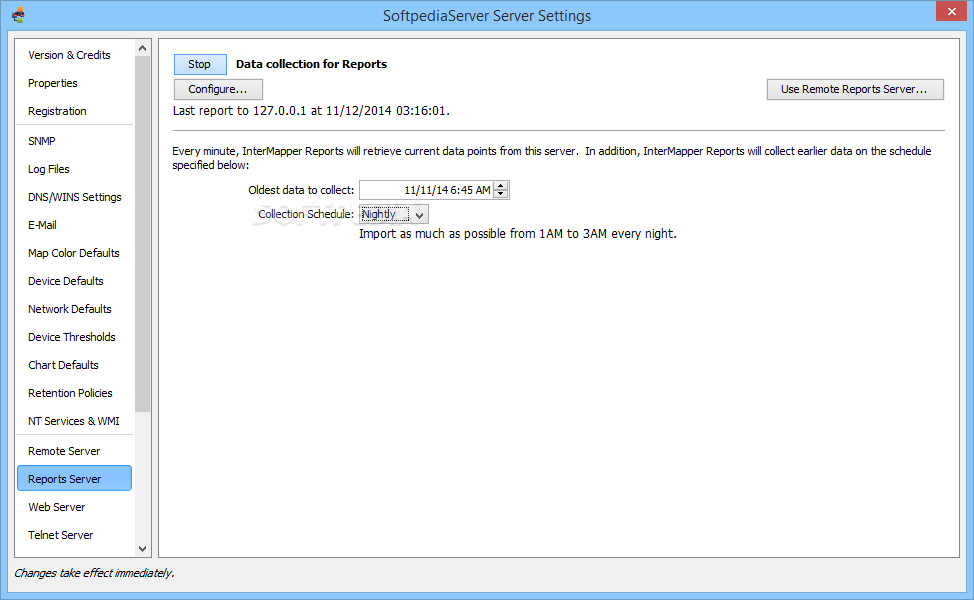974x600 pixels.
Task: Click Use Remote Reports Server button
Action: coord(855,89)
